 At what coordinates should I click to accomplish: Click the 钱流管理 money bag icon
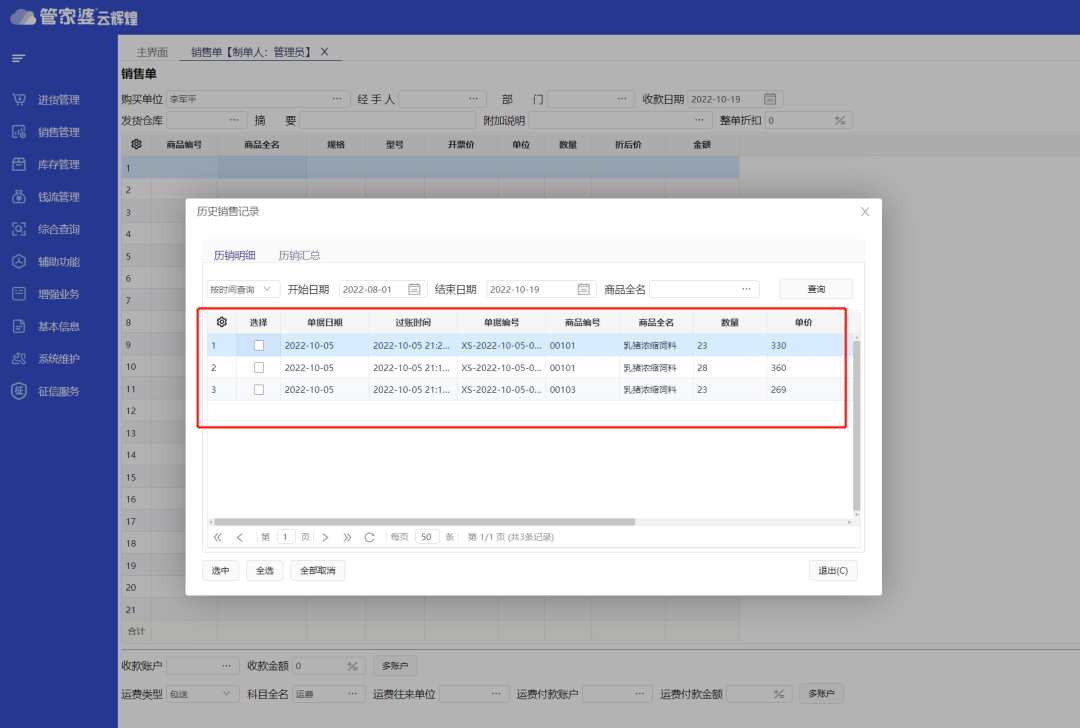18,197
